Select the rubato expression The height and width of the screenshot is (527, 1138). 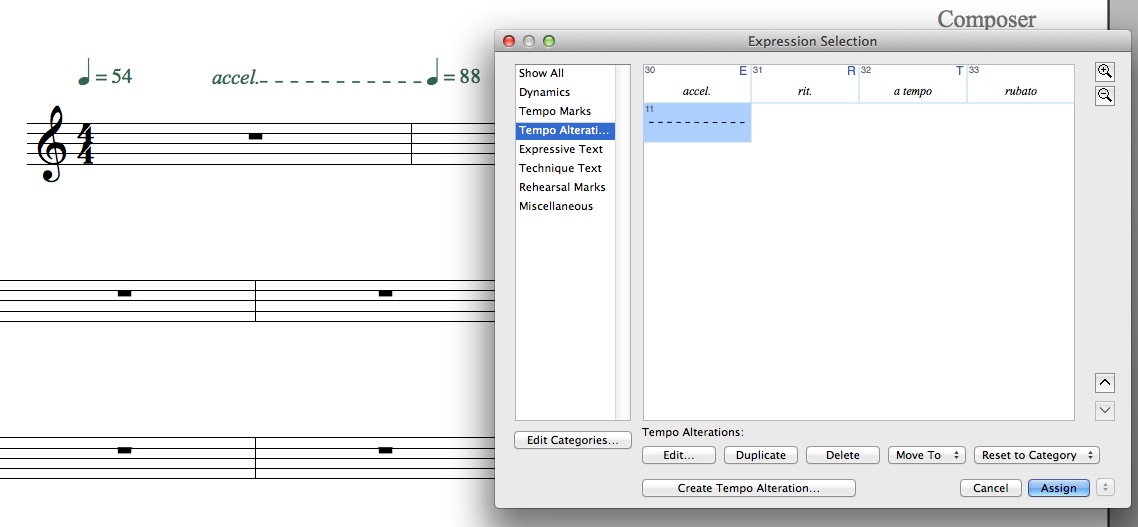1020,84
